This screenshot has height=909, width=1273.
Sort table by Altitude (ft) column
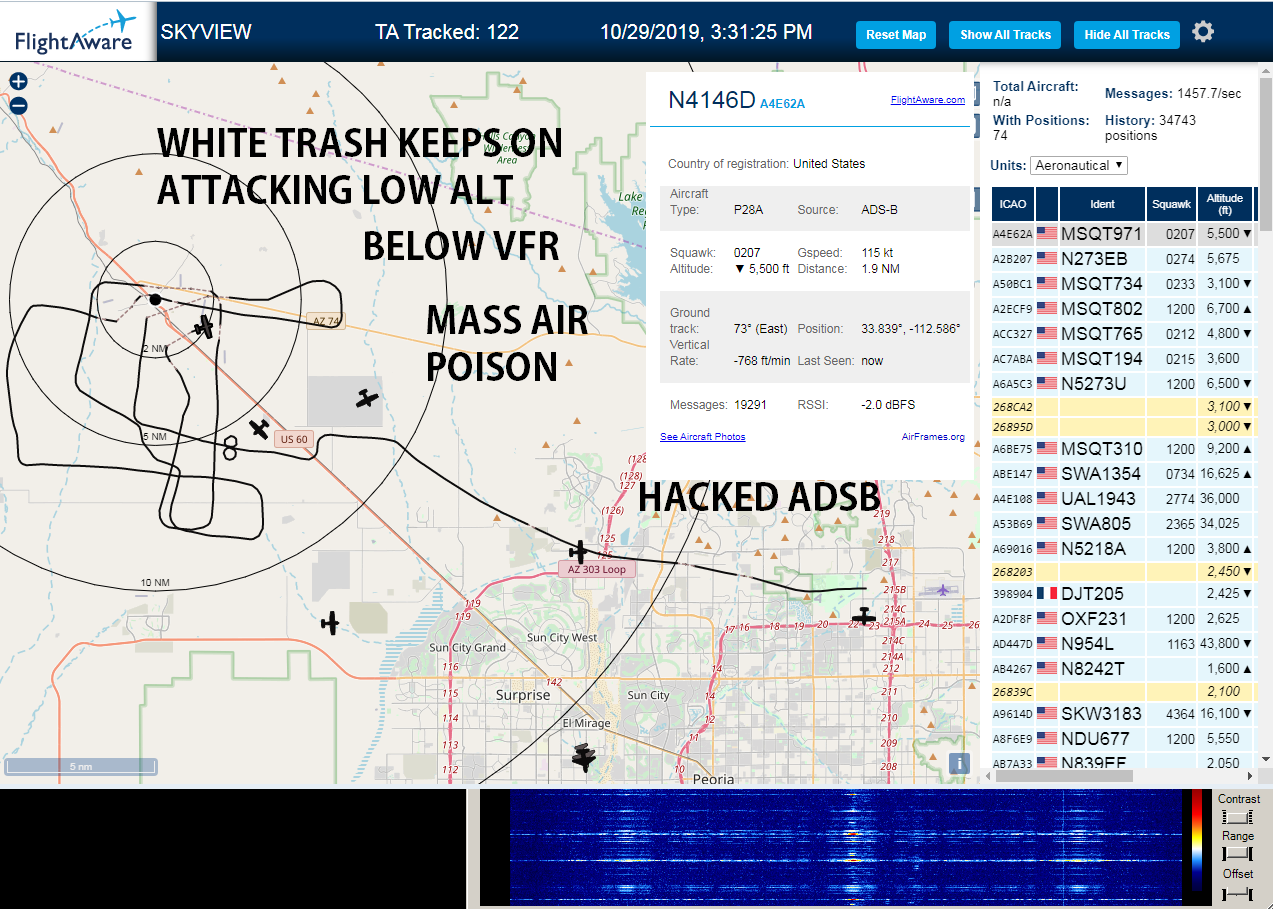pos(1224,204)
